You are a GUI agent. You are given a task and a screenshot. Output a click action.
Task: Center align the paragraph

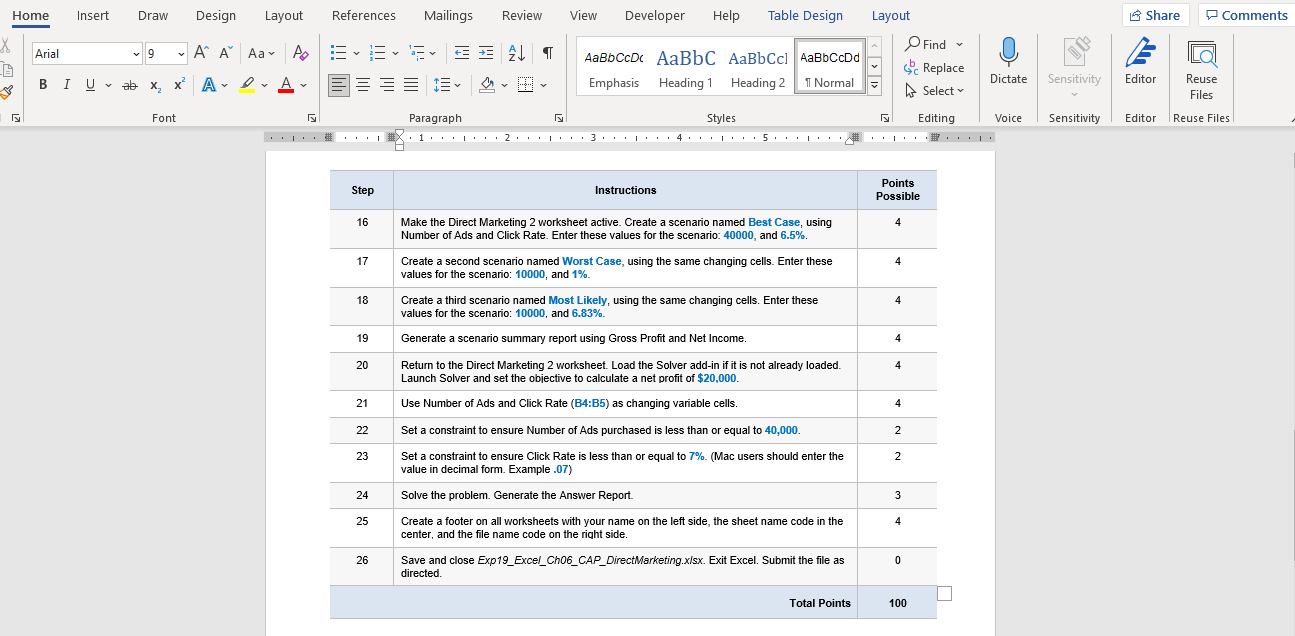point(364,85)
